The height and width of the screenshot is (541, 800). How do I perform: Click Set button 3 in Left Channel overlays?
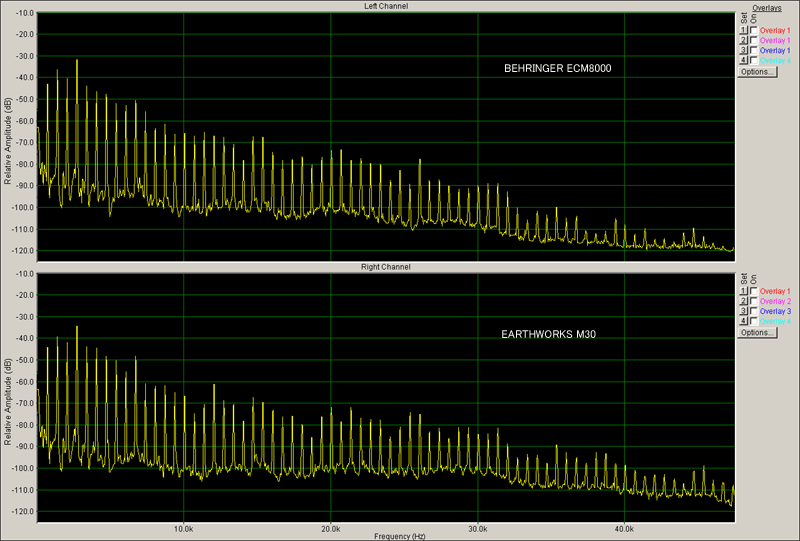point(743,51)
